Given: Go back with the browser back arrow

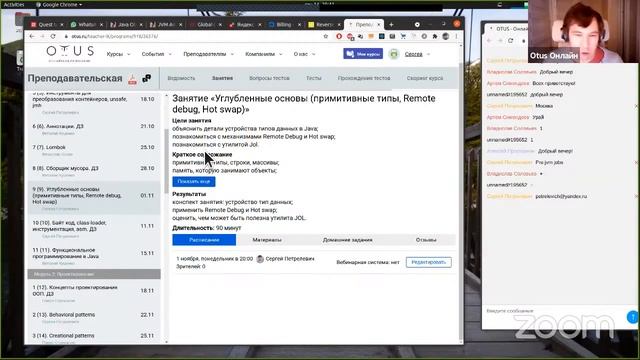Looking at the screenshot, I should (x=32, y=36).
